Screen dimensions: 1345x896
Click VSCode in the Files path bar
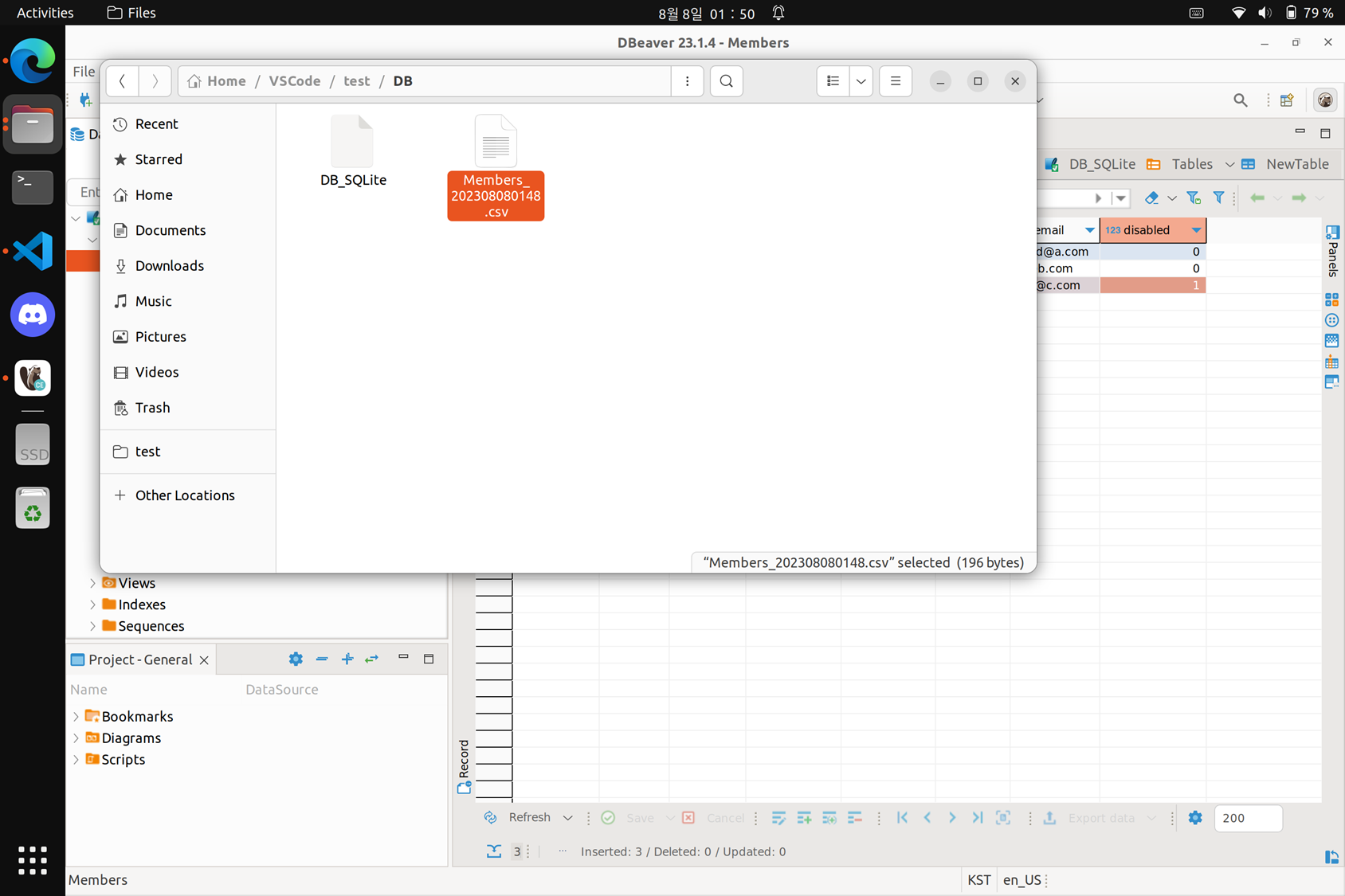point(295,81)
